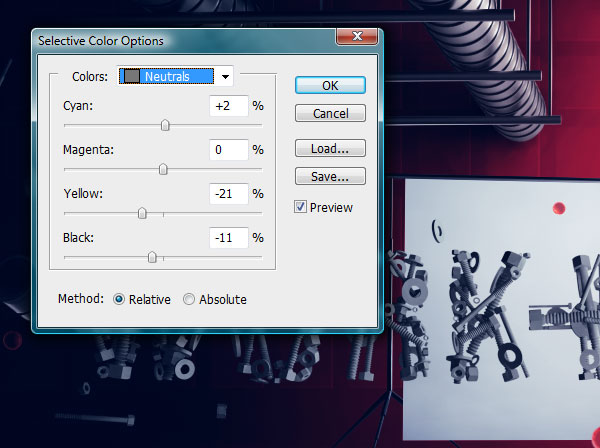Click the Black slider handle
The width and height of the screenshot is (600, 448).
(x=152, y=257)
